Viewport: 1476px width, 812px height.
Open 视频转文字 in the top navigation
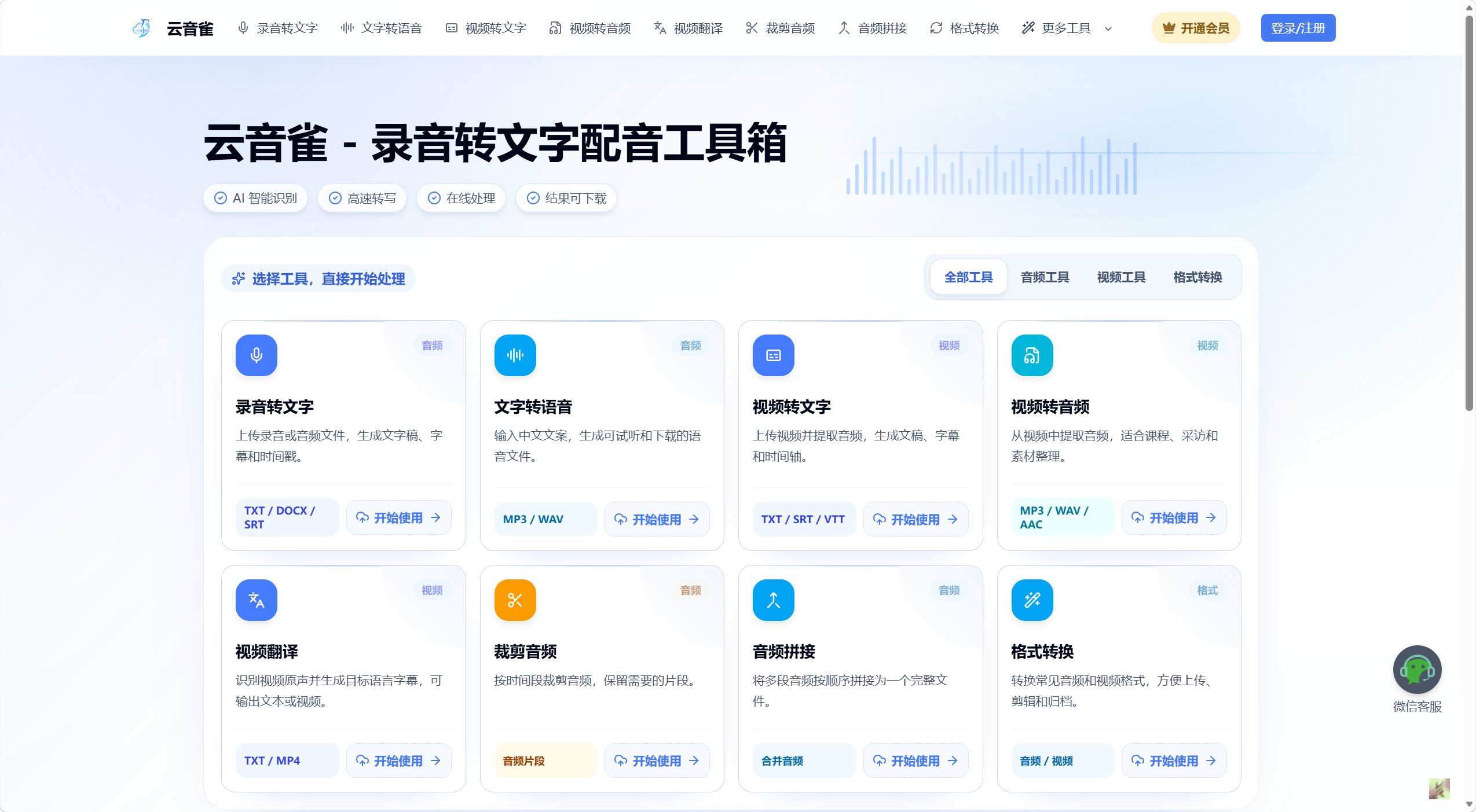(x=486, y=28)
